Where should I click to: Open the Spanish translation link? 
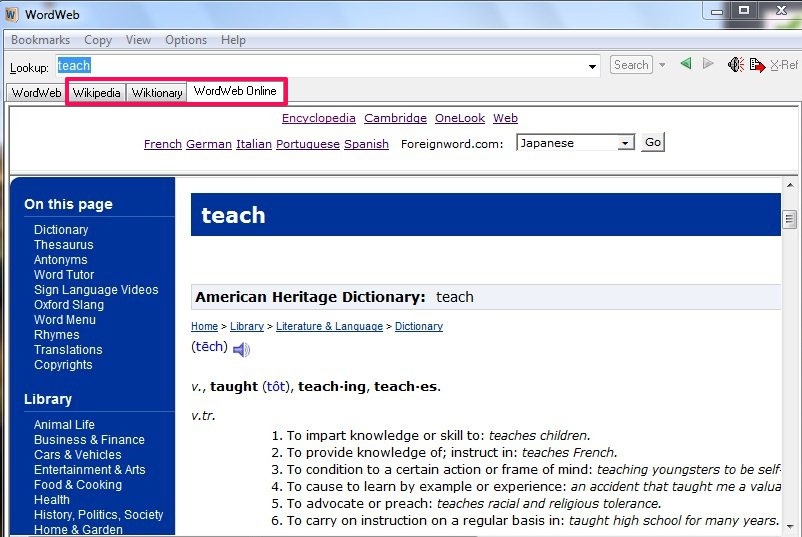(x=366, y=144)
